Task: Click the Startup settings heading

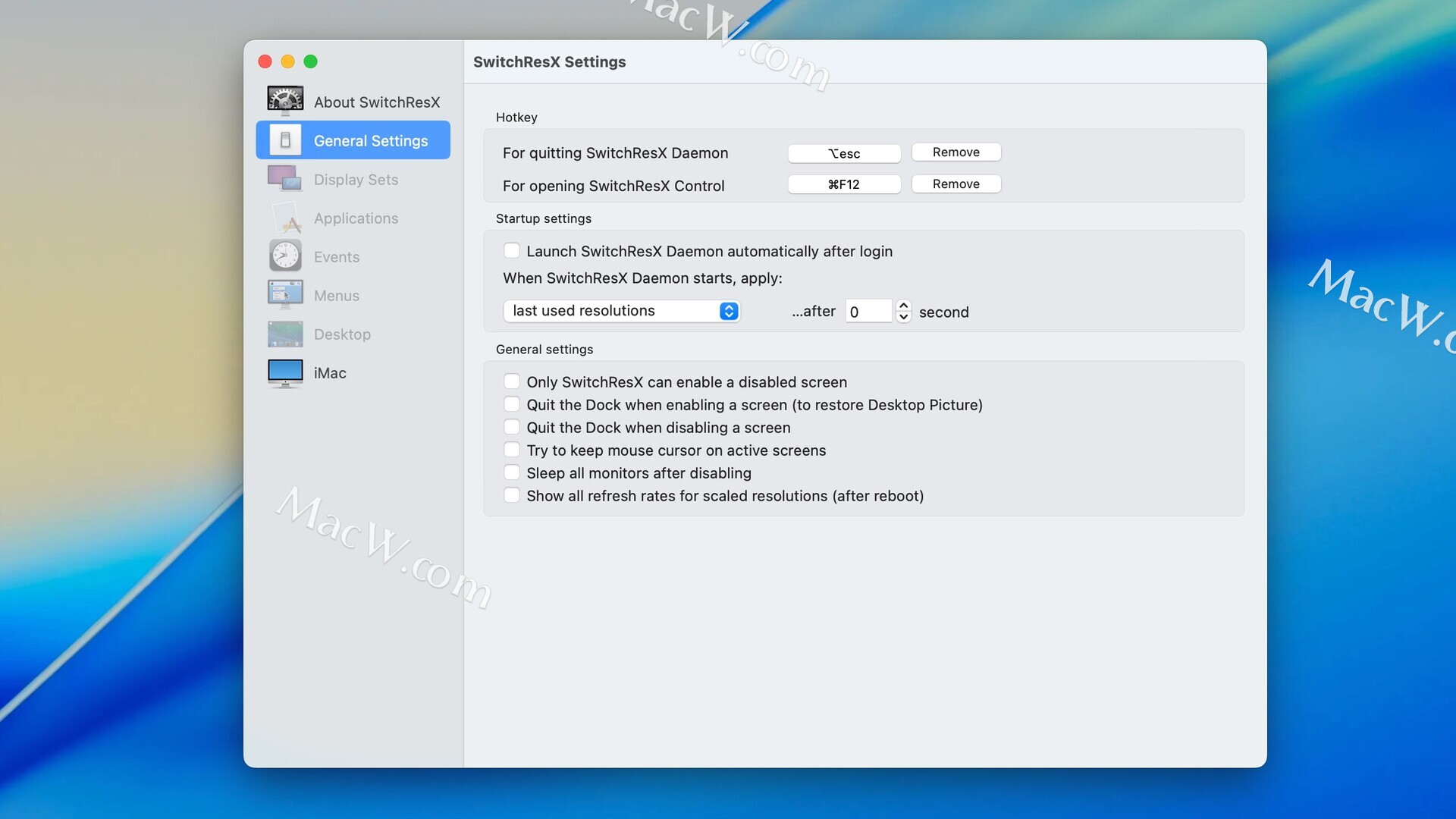Action: 544,218
